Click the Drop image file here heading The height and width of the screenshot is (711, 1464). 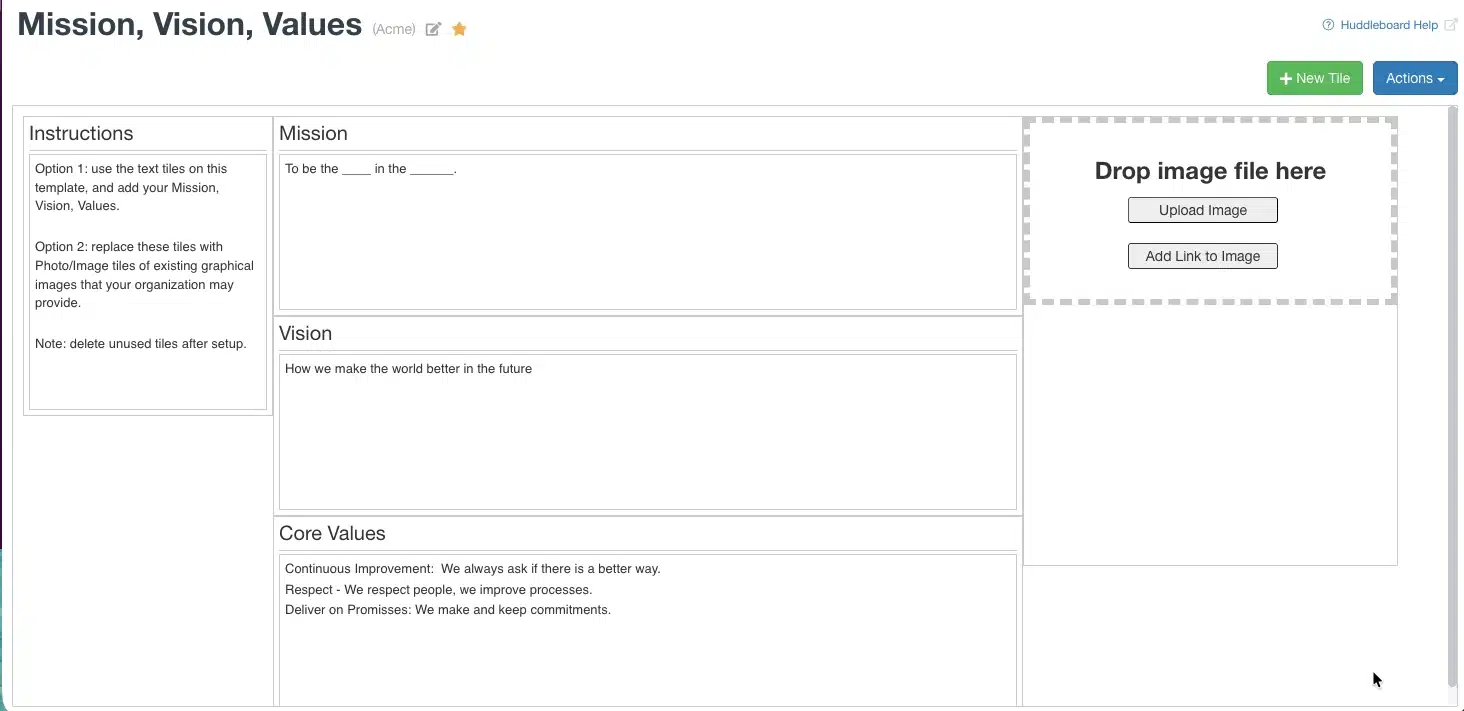(x=1209, y=171)
